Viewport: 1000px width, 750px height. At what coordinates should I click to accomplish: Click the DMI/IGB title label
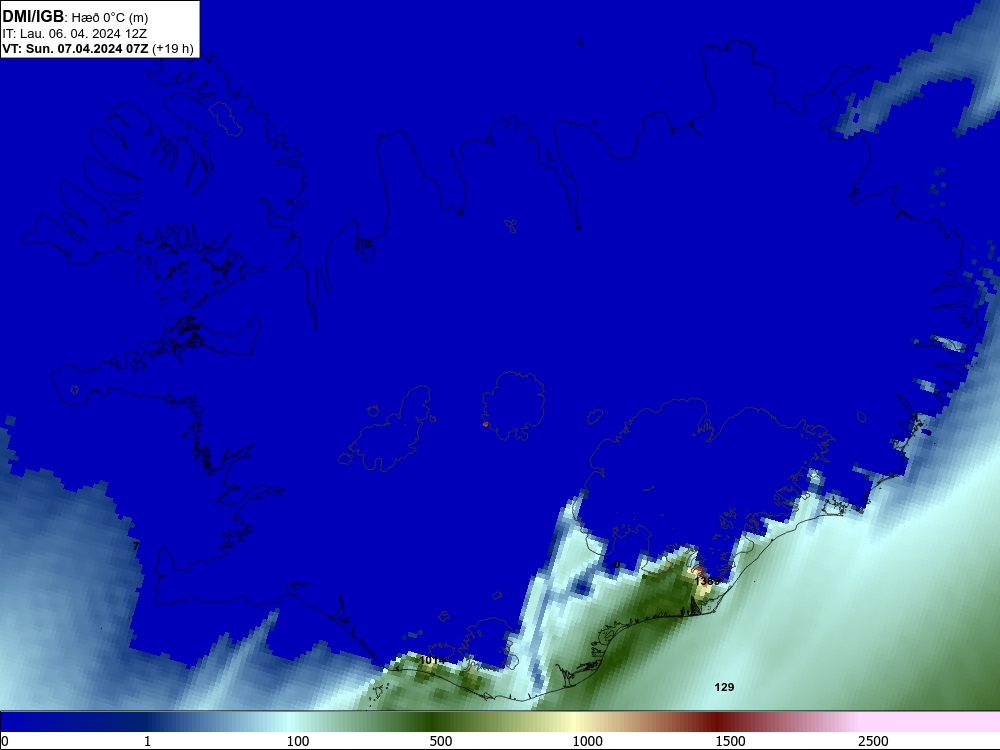[x=33, y=17]
